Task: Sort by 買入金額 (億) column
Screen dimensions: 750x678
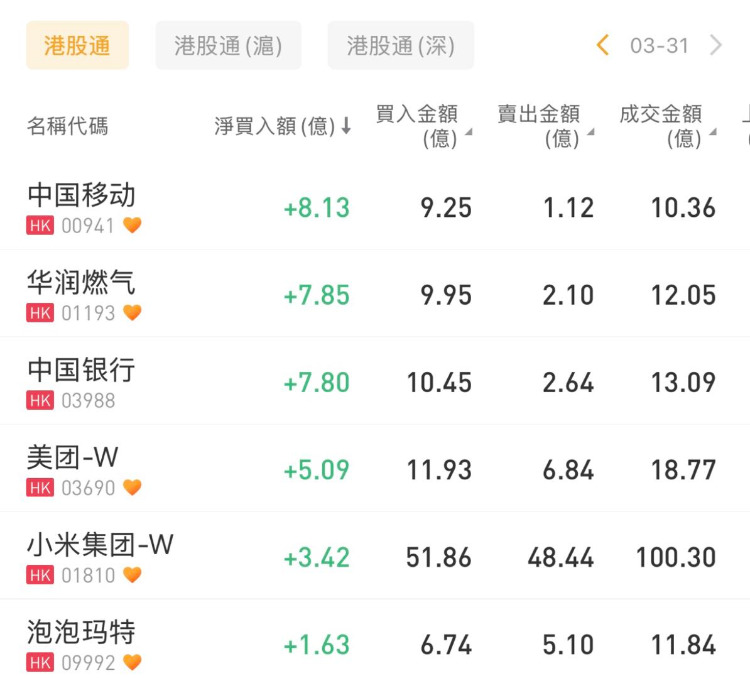Action: click(x=424, y=126)
